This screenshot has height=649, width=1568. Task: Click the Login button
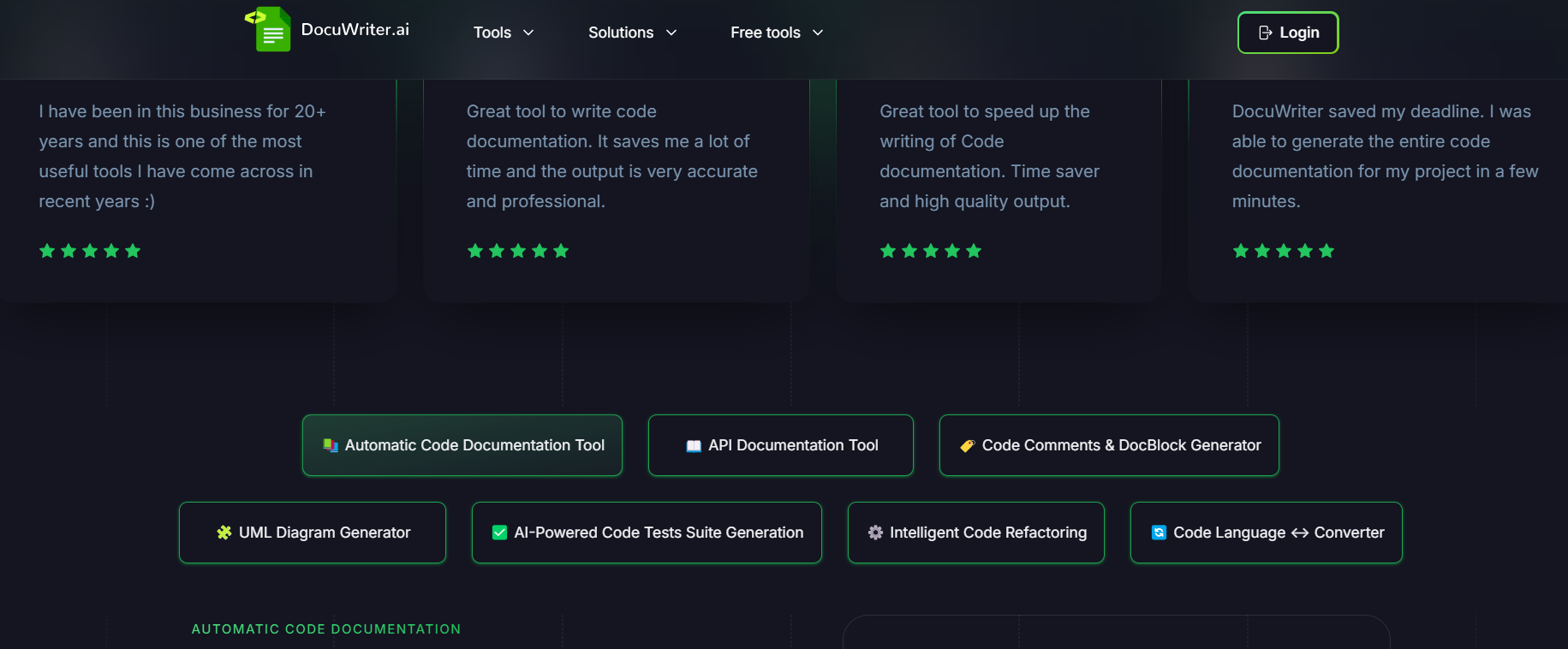coord(1288,33)
